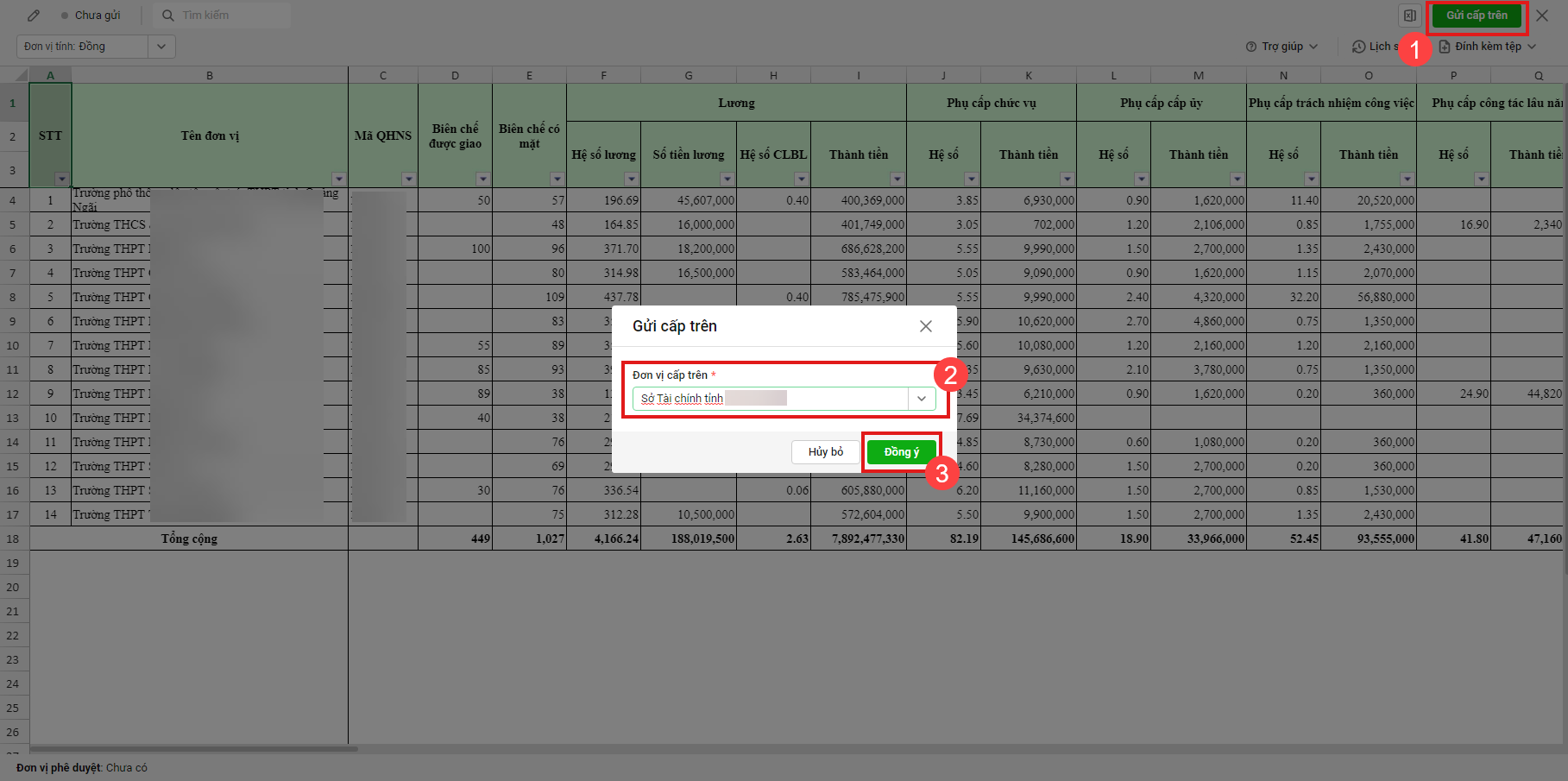The image size is (1568, 781).
Task: Click the 'Hủy bỏ' cancel button
Action: point(825,452)
